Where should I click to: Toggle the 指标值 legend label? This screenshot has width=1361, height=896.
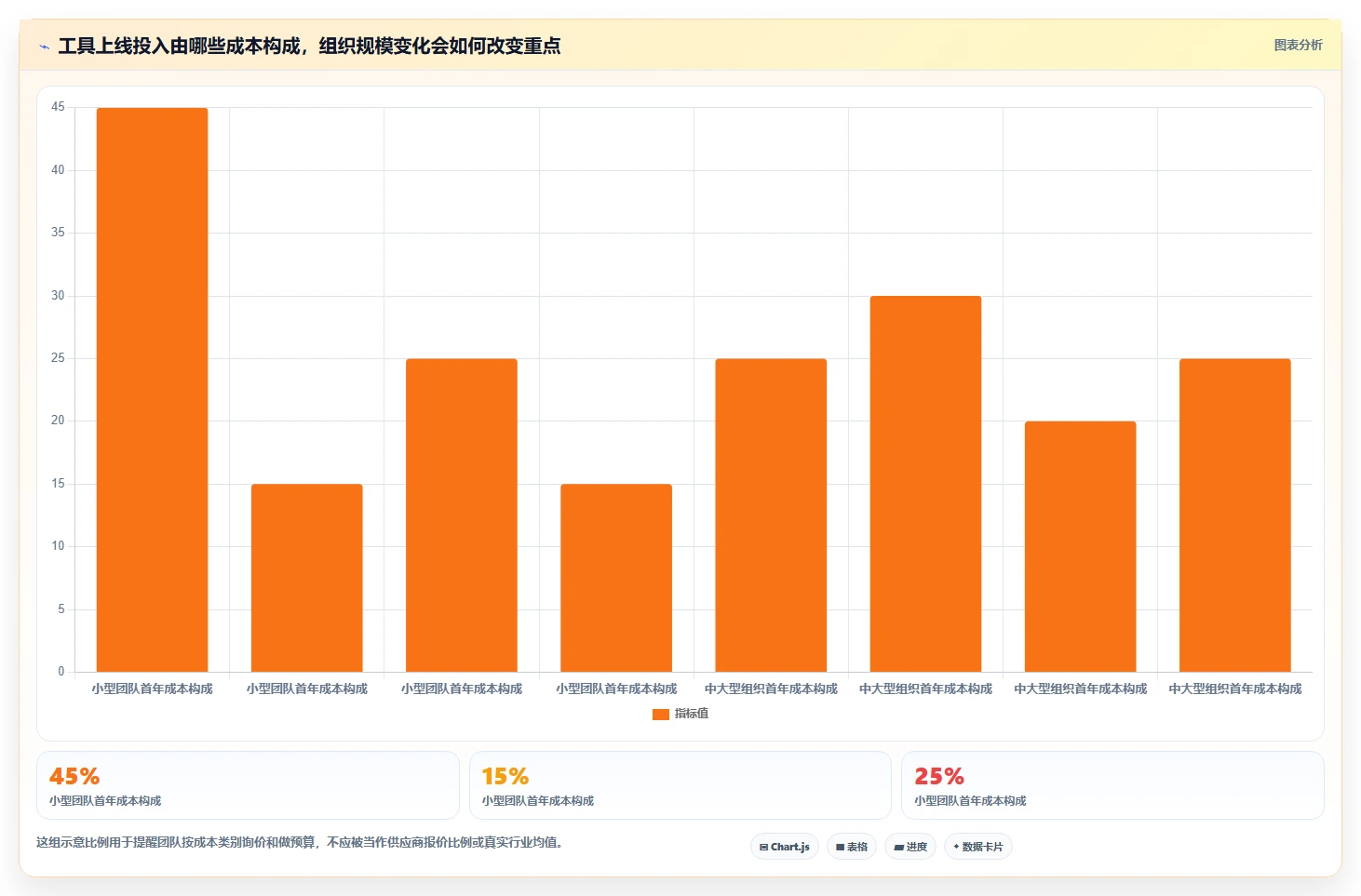pos(692,714)
